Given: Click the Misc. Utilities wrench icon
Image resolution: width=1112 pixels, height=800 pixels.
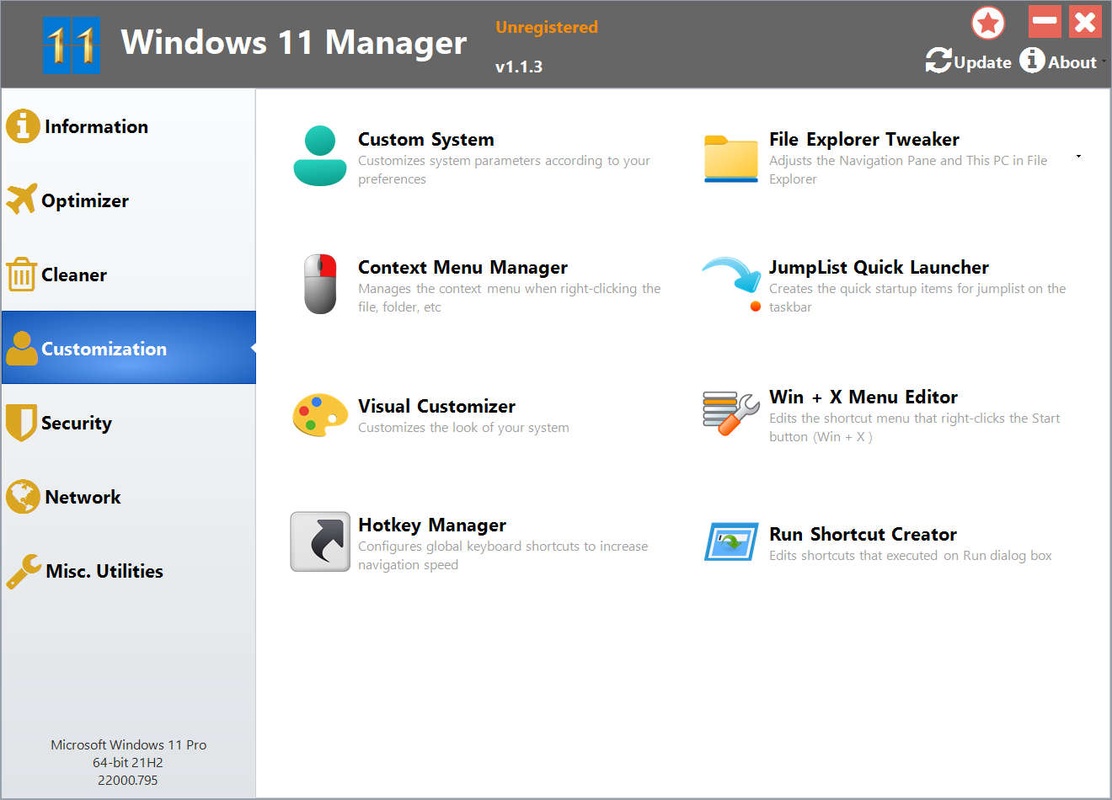Looking at the screenshot, I should [x=23, y=571].
